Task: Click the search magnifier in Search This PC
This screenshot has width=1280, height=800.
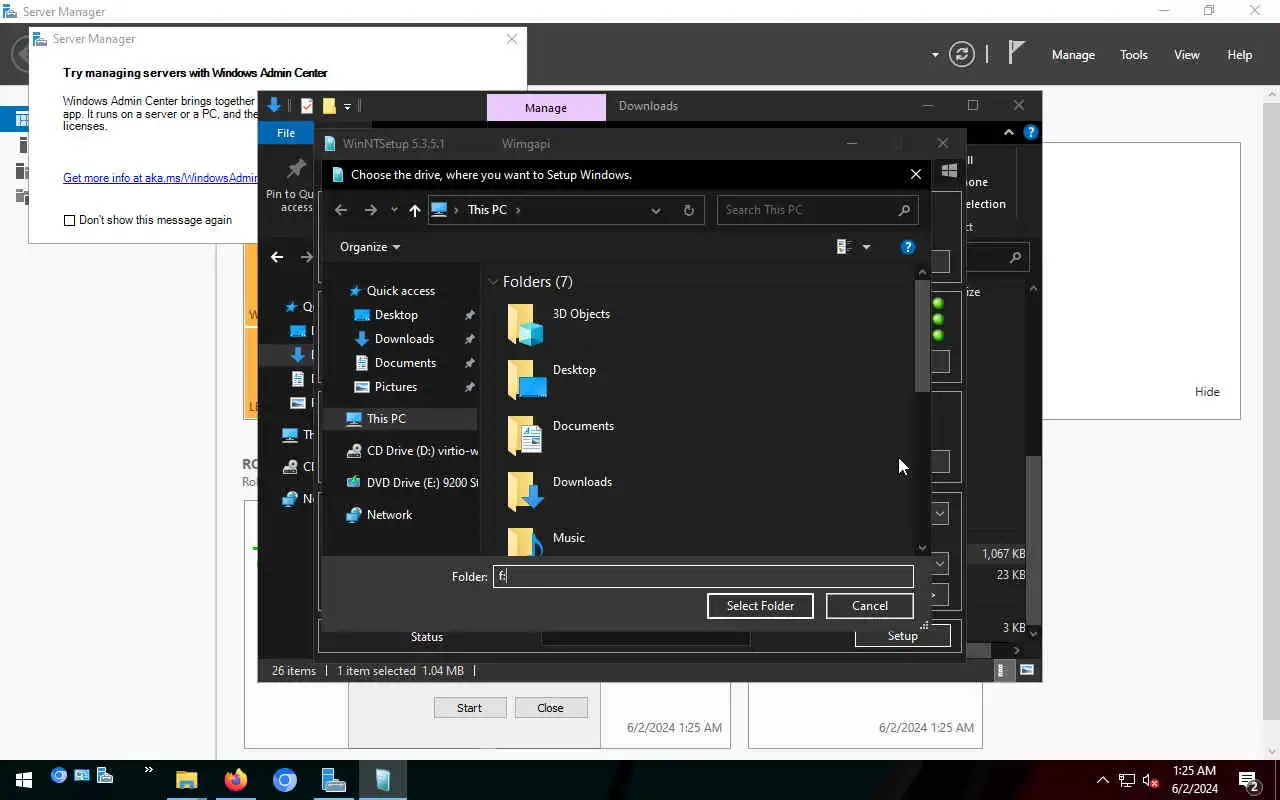Action: [x=904, y=210]
